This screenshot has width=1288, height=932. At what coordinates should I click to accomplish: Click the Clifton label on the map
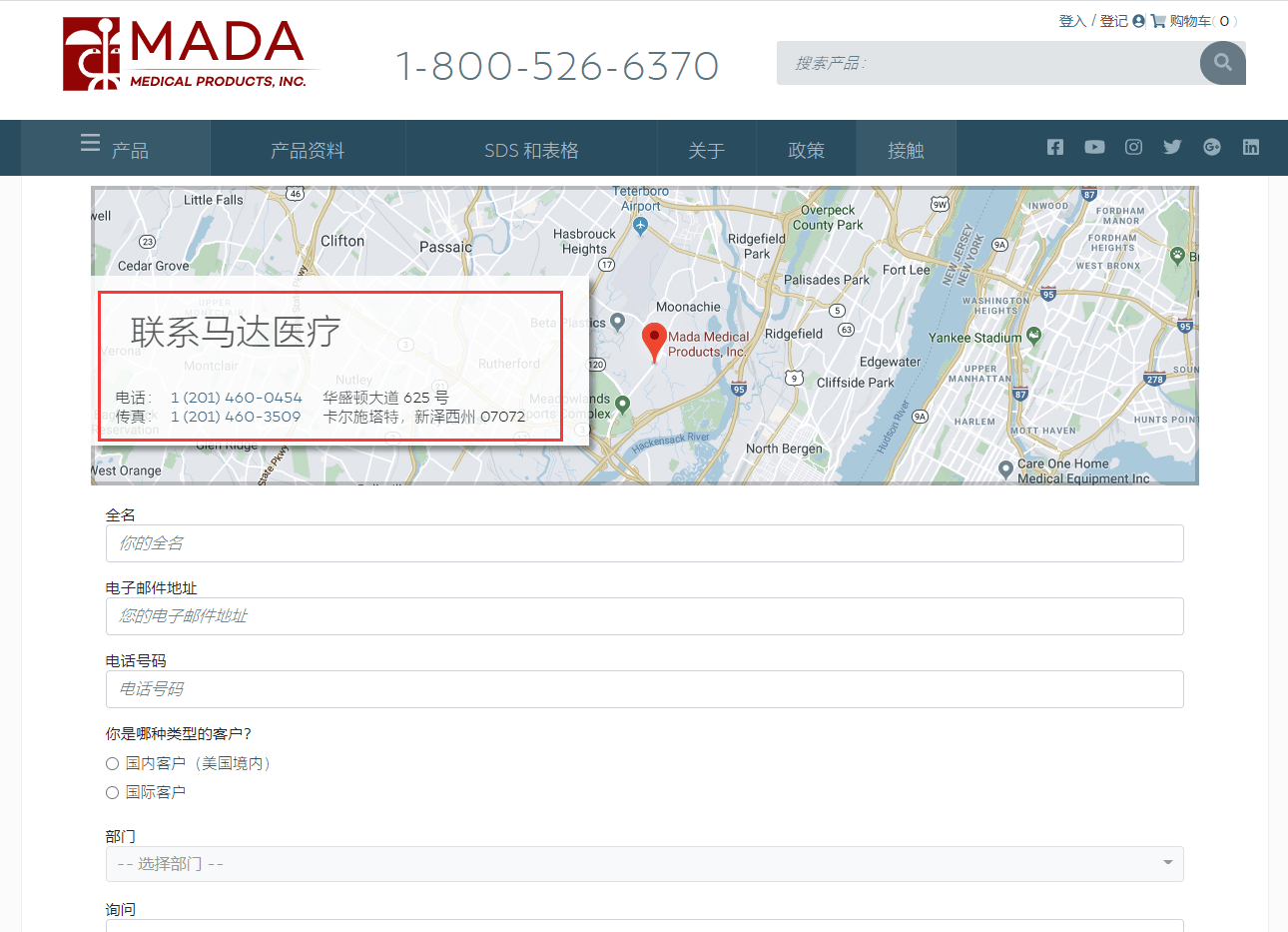tap(342, 241)
